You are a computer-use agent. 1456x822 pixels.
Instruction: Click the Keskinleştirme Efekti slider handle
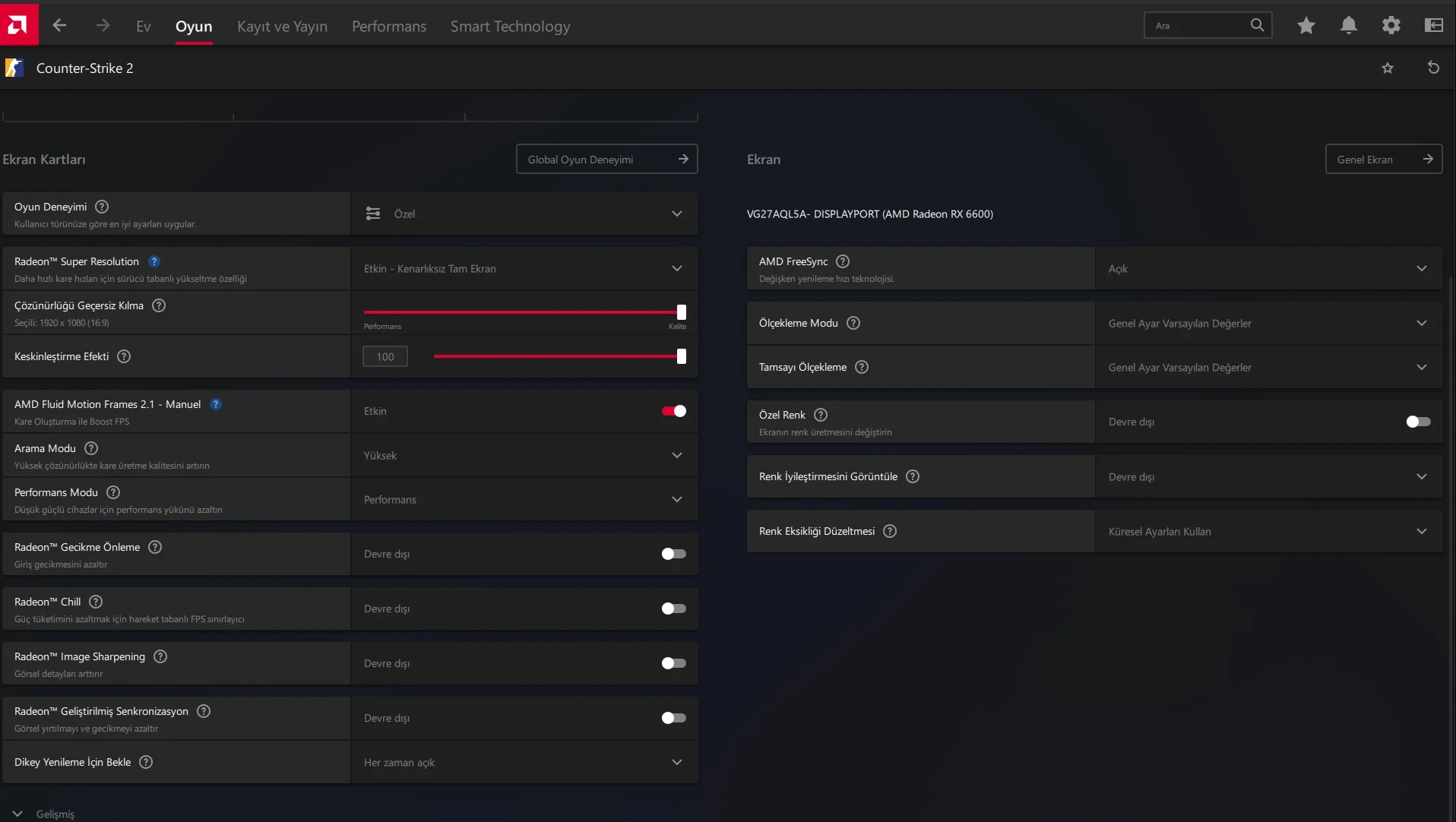(682, 356)
